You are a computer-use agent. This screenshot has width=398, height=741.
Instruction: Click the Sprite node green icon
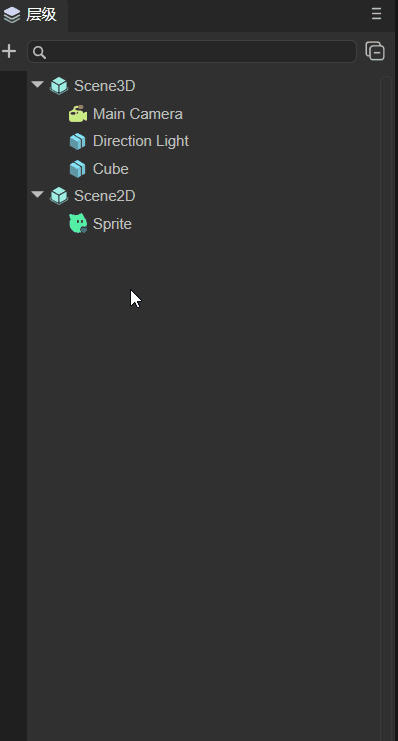pos(78,224)
